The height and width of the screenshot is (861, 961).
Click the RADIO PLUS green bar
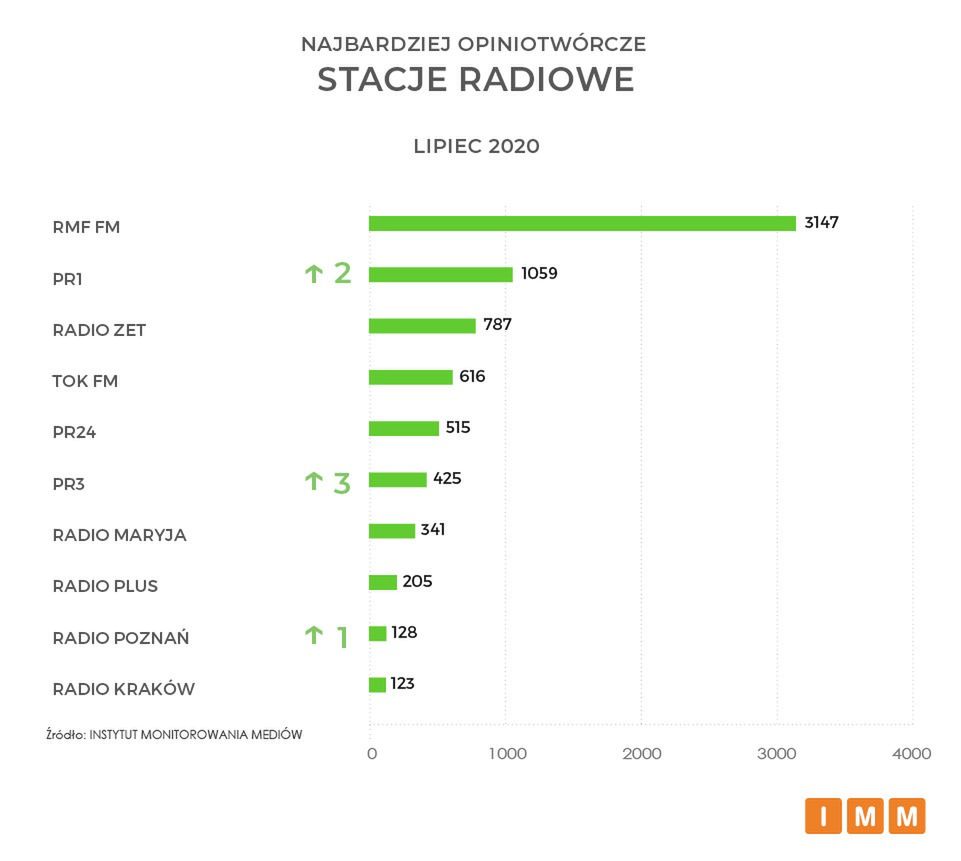point(383,582)
